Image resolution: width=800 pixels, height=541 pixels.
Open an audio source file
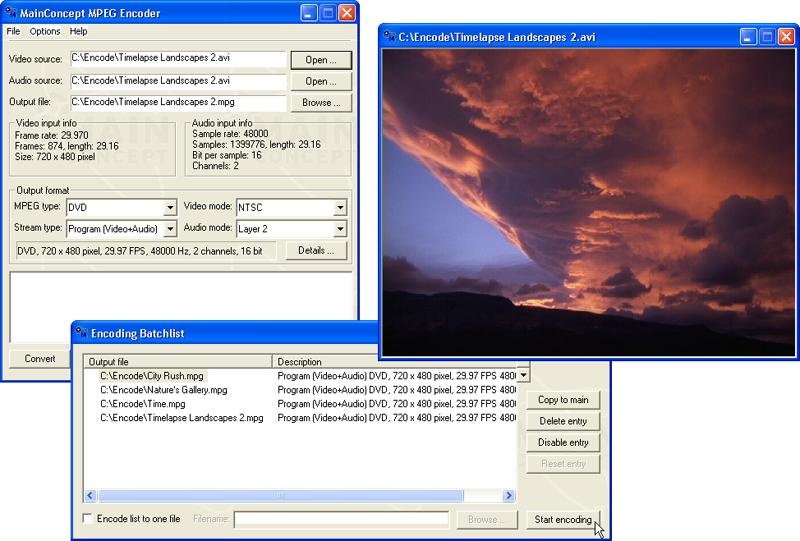coord(321,81)
